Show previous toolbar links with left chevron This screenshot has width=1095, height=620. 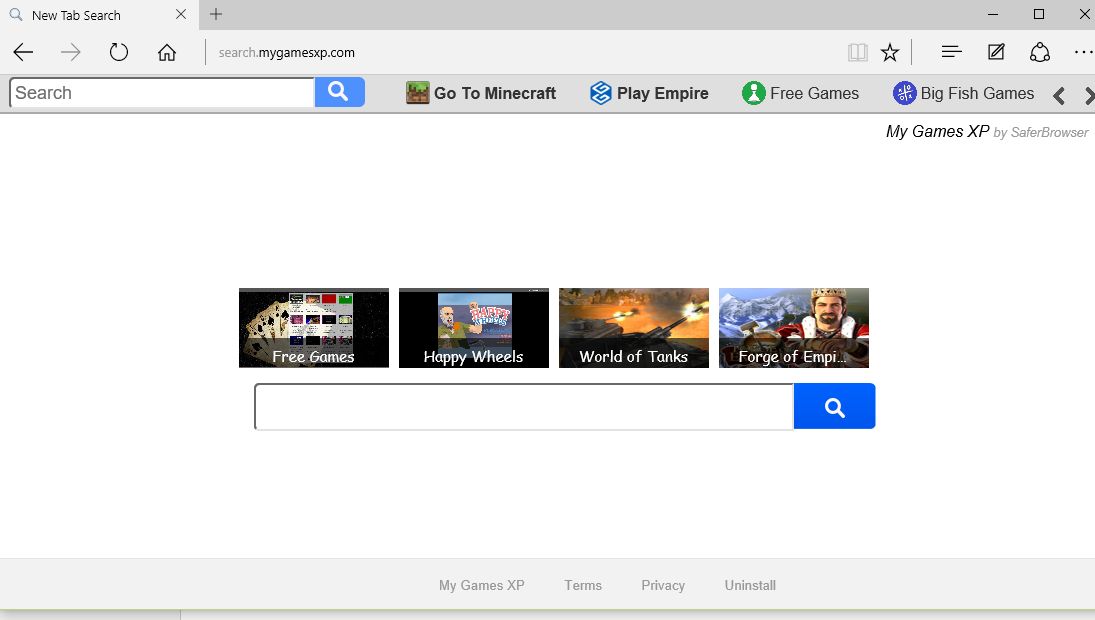click(x=1059, y=96)
